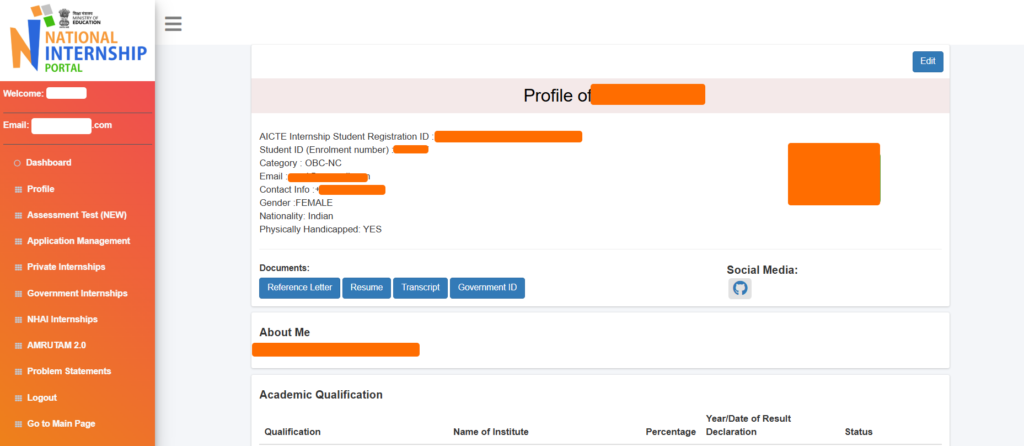1024x446 pixels.
Task: Click the grid icon beside Private Internships
Action: point(18,268)
